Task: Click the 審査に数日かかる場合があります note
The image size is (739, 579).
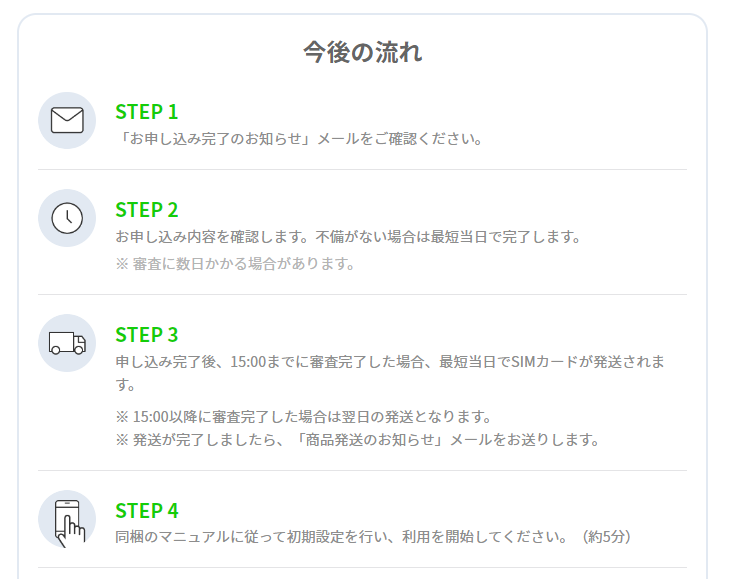Action: click(235, 263)
